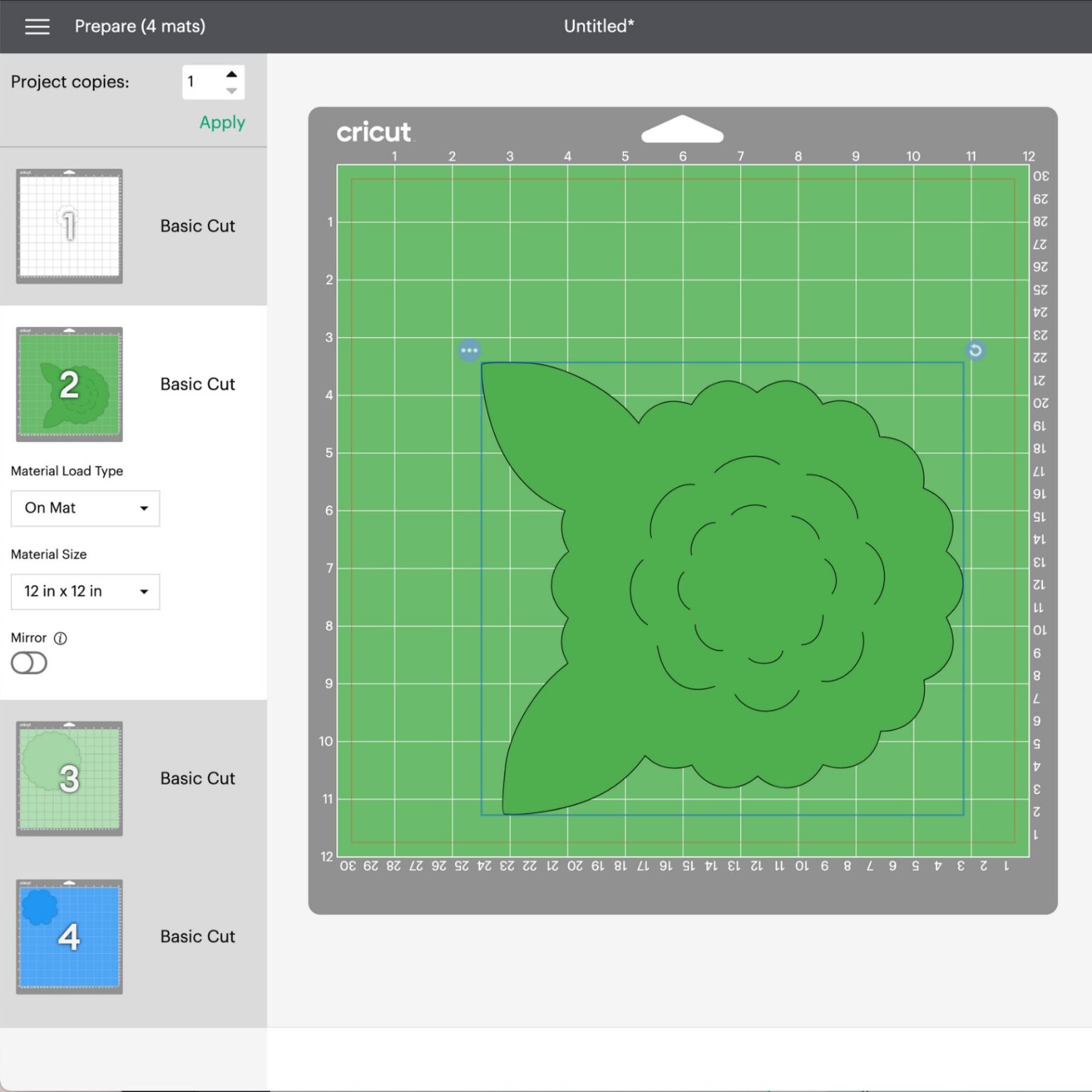Click Basic Cut label for mat 3

coord(198,778)
